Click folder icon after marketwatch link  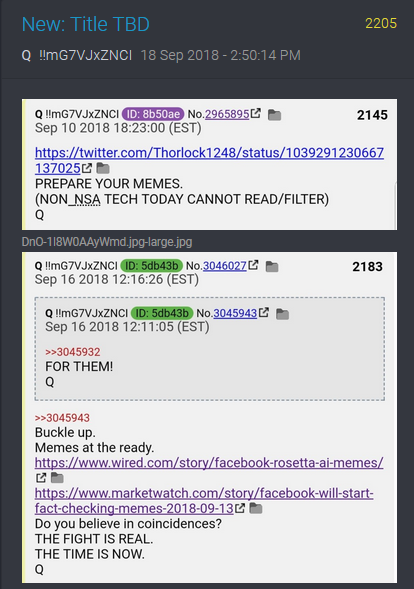pyautogui.click(x=256, y=508)
